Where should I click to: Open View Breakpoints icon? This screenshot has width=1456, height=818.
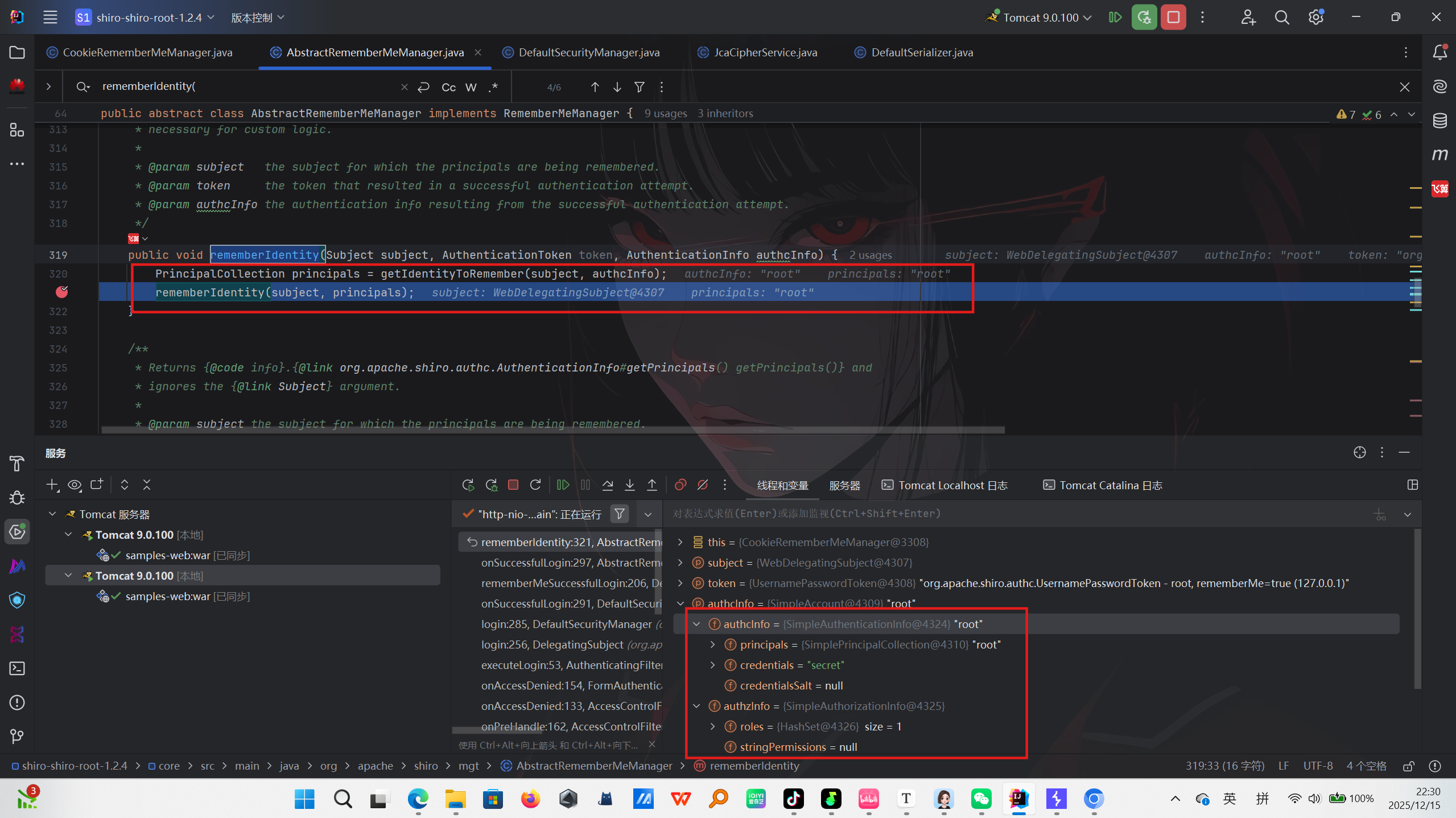pos(680,485)
